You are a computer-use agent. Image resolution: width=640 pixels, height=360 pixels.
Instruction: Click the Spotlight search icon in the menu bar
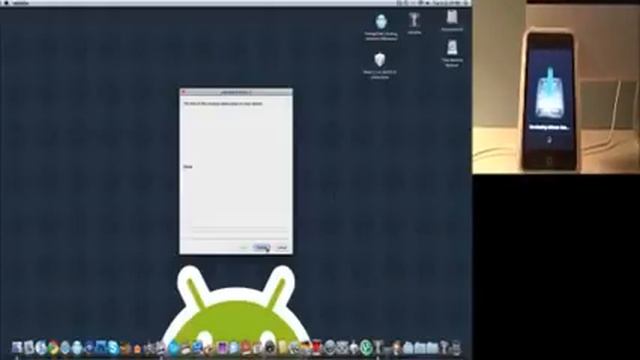coord(466,3)
